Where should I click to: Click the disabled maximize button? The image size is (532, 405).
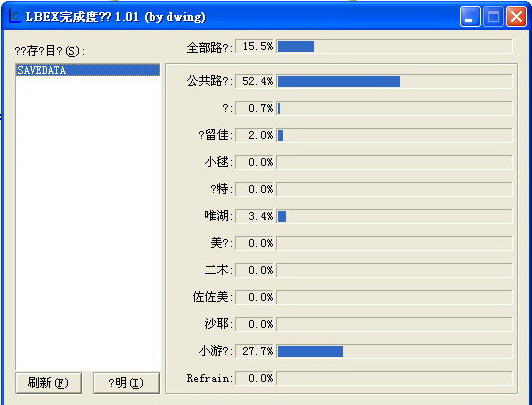(x=493, y=16)
